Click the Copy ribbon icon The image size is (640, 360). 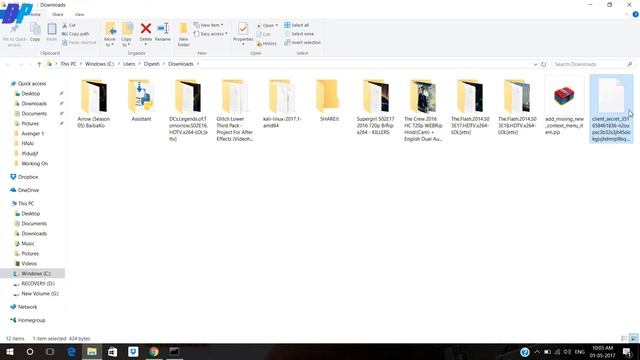click(x=35, y=32)
